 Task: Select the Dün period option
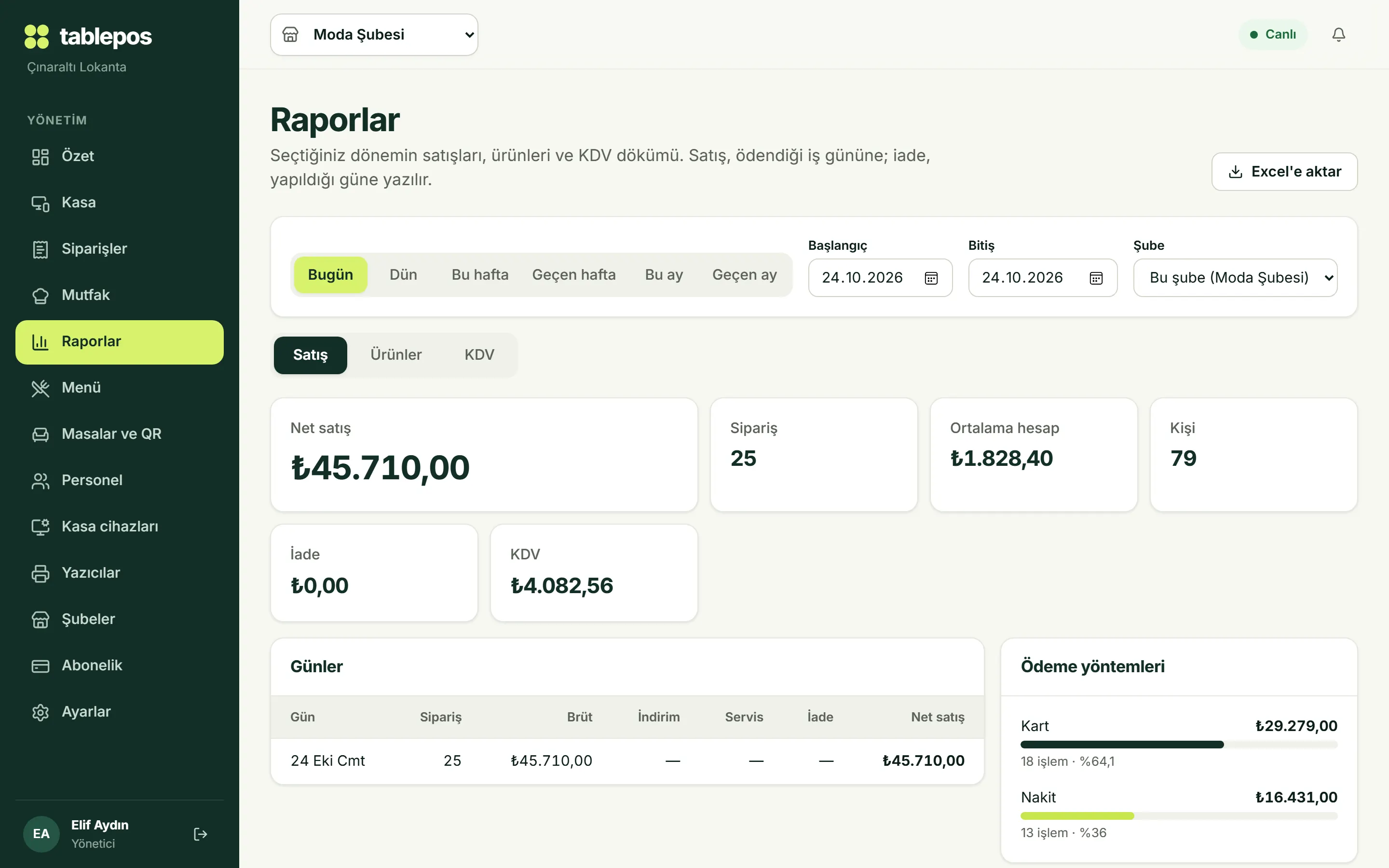click(404, 275)
